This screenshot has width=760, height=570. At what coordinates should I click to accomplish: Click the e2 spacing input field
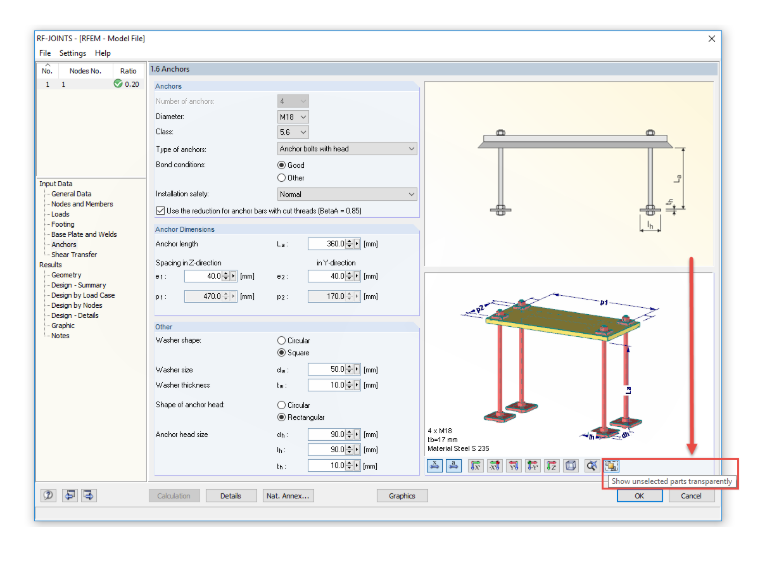click(x=327, y=276)
